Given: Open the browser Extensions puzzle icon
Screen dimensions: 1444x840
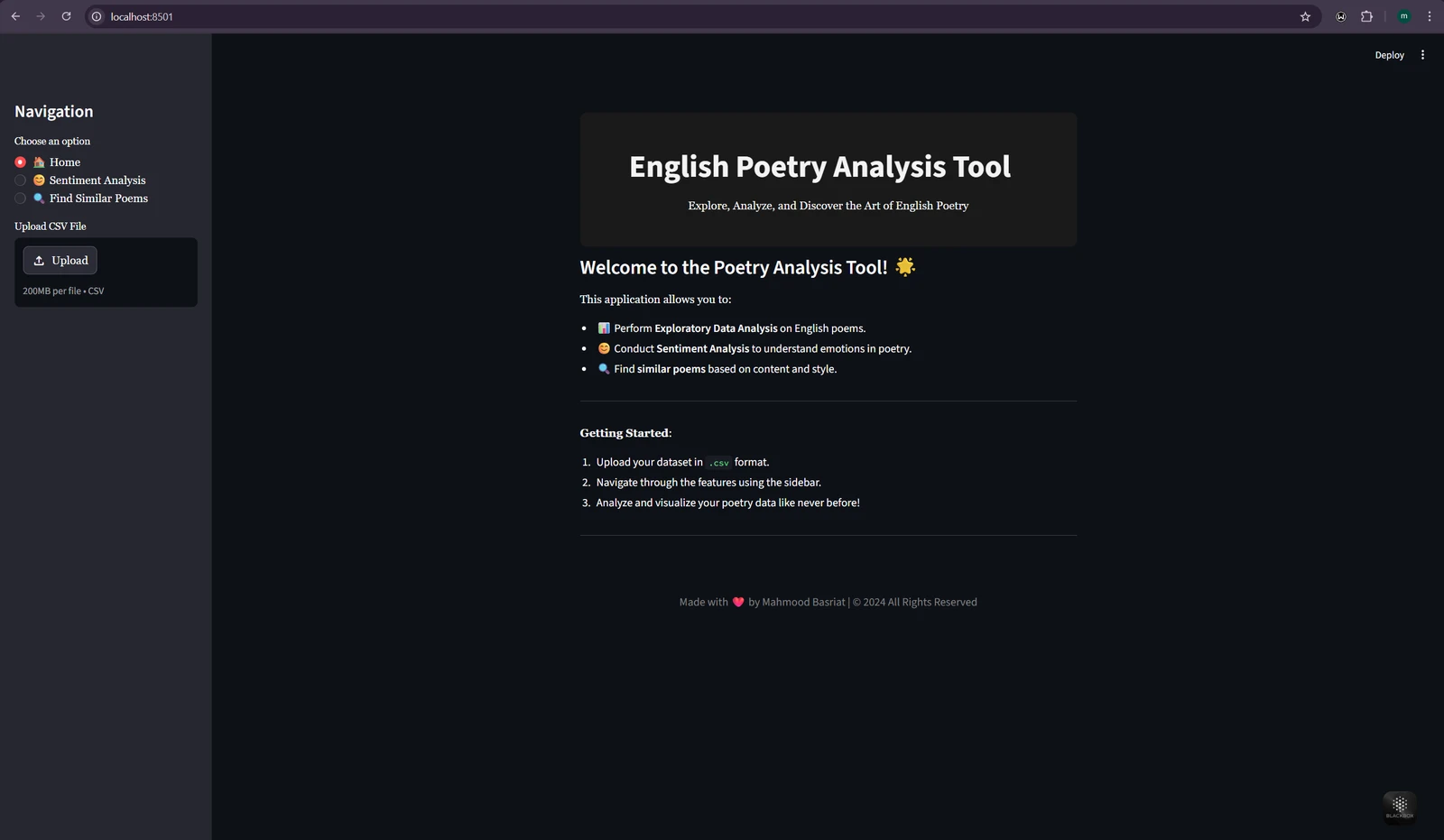Looking at the screenshot, I should (1366, 16).
